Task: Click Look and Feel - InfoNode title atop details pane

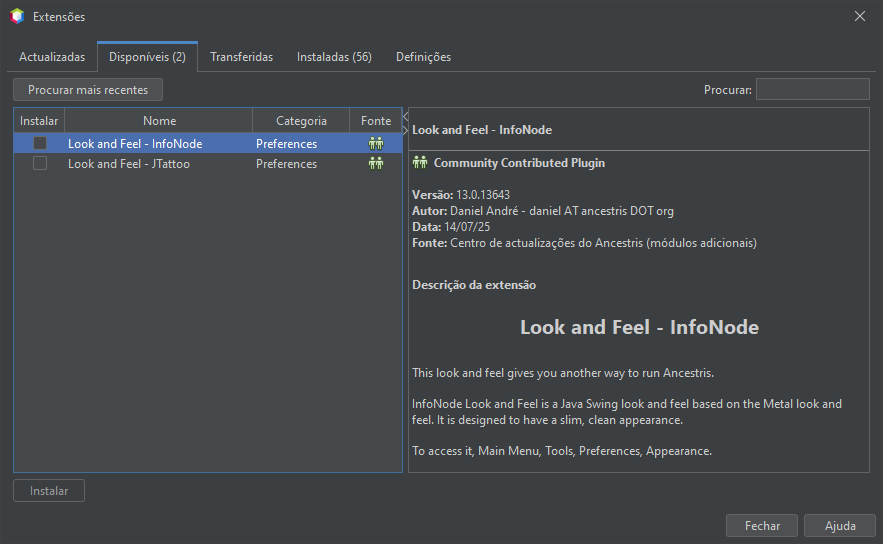Action: [x=481, y=130]
